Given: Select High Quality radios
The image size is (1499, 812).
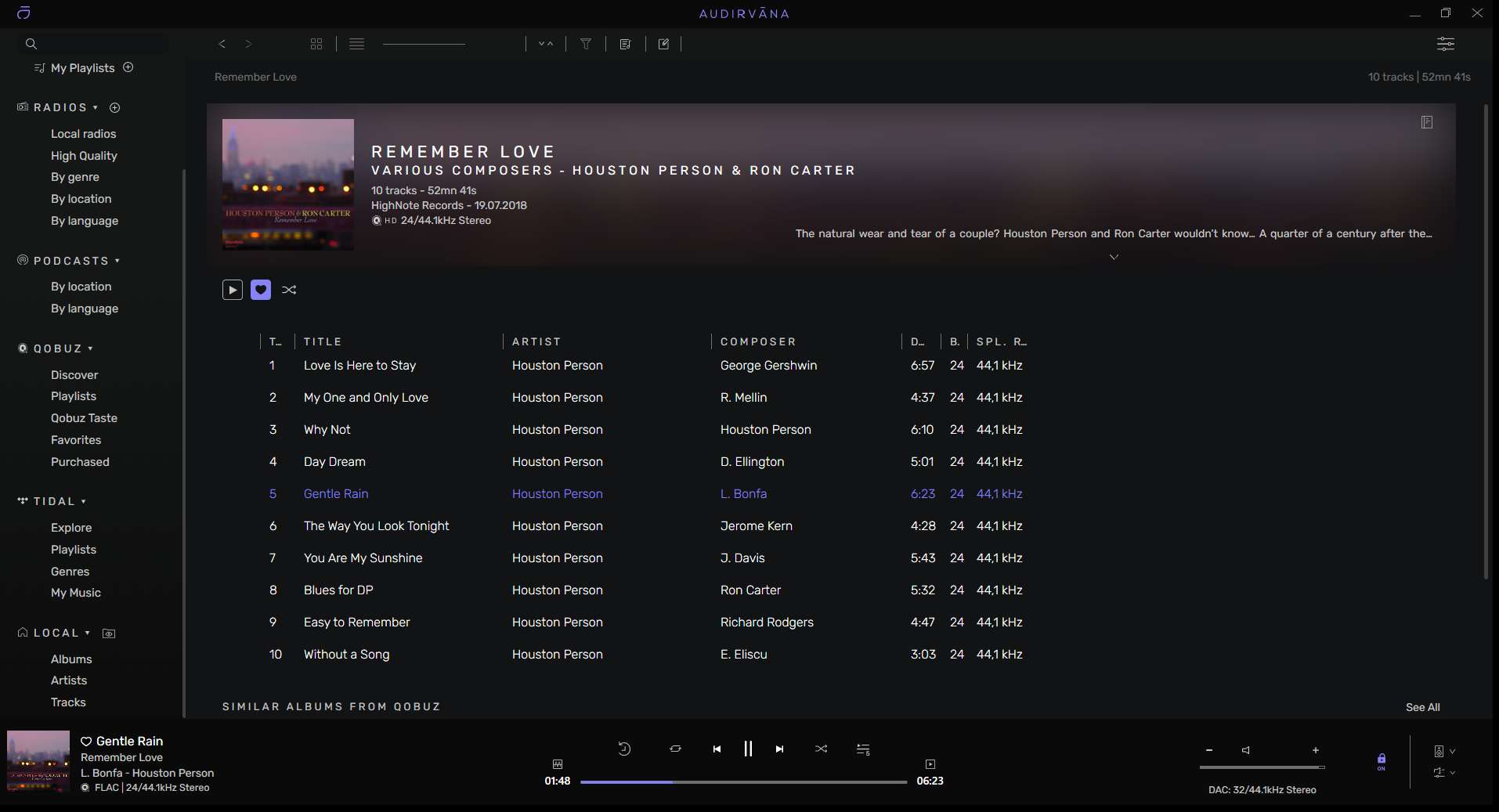Looking at the screenshot, I should 84,156.
